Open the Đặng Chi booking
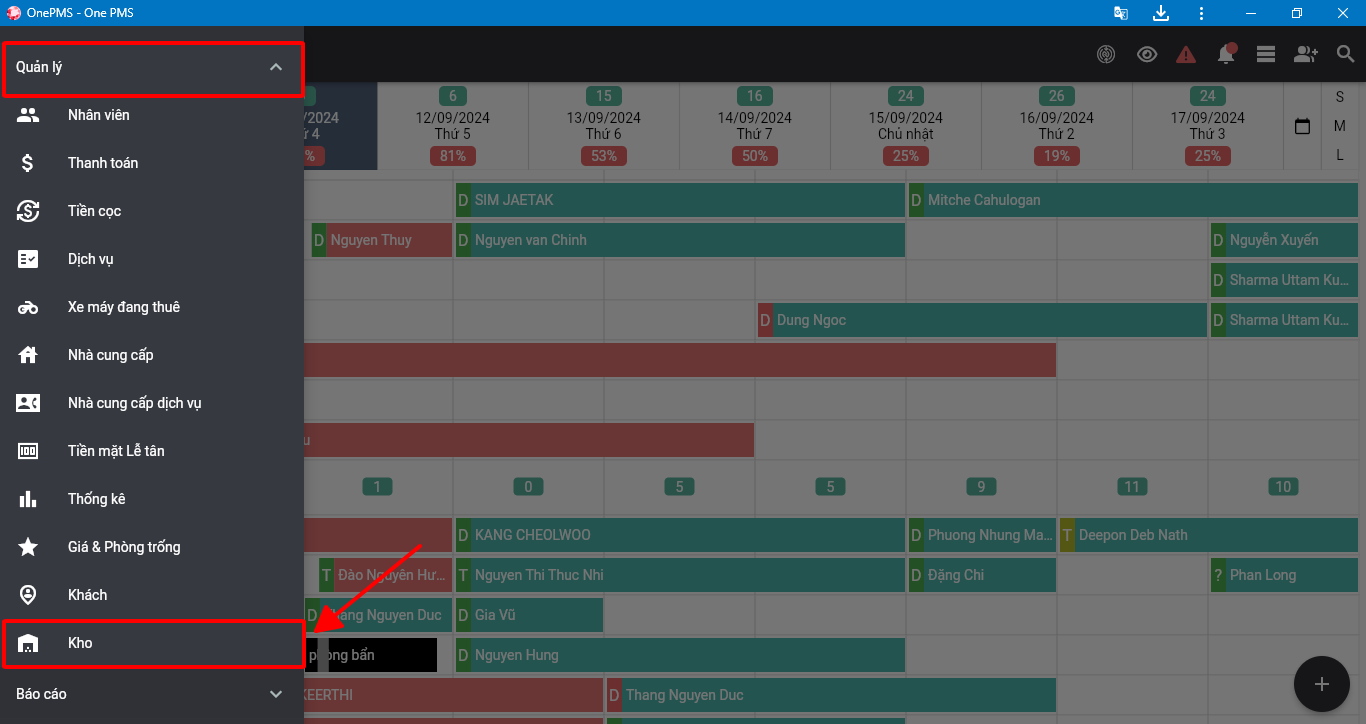 pos(982,575)
